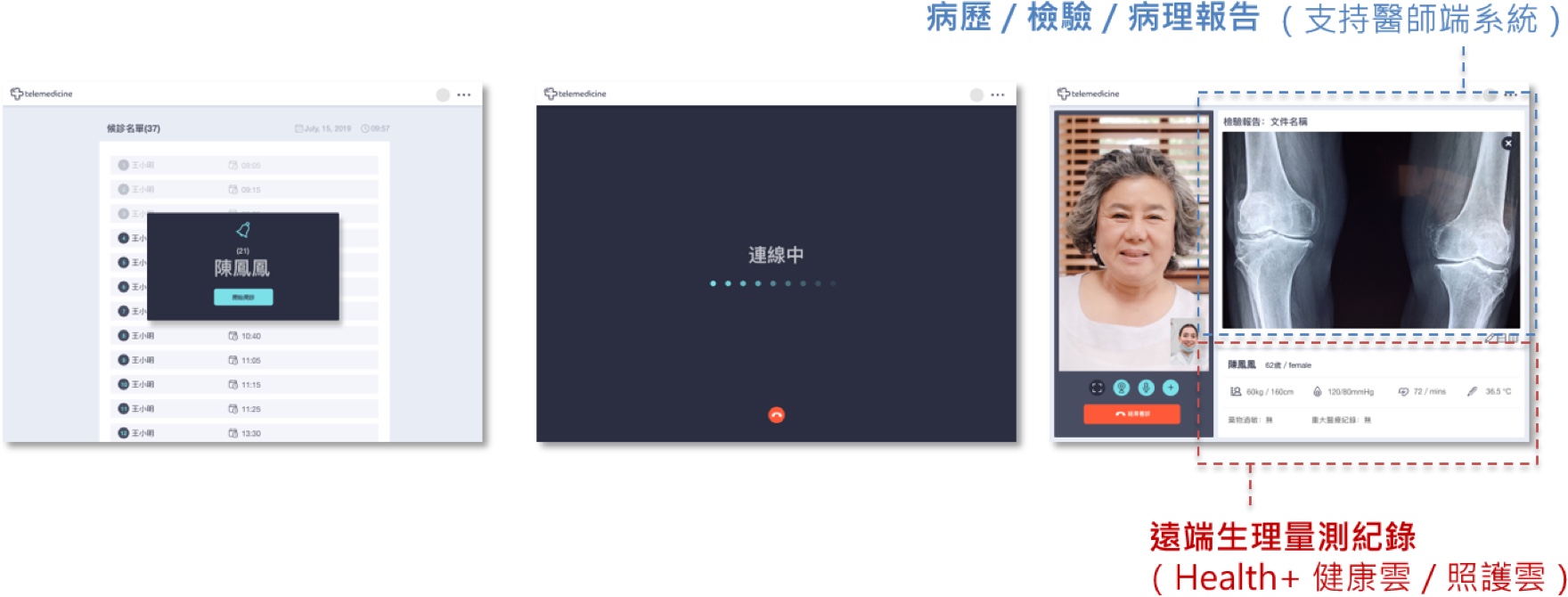The width and height of the screenshot is (1568, 597).
Task: Click the bell notification icon in popup
Action: (x=243, y=231)
